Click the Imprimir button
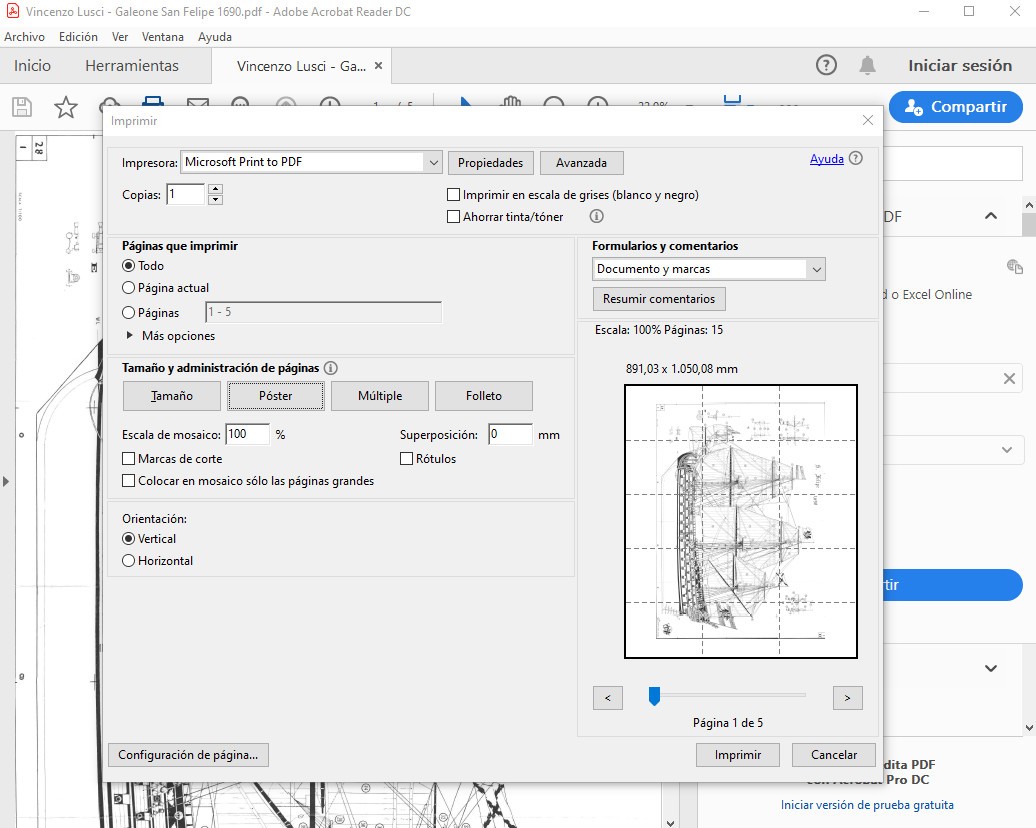Image resolution: width=1036 pixels, height=828 pixels. (738, 755)
